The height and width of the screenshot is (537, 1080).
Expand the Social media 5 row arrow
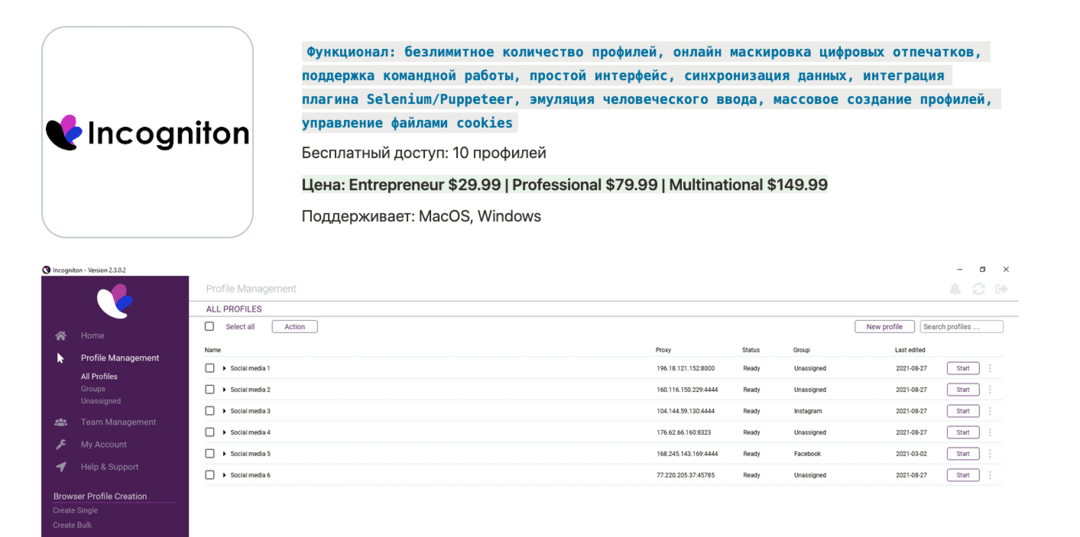pos(225,454)
